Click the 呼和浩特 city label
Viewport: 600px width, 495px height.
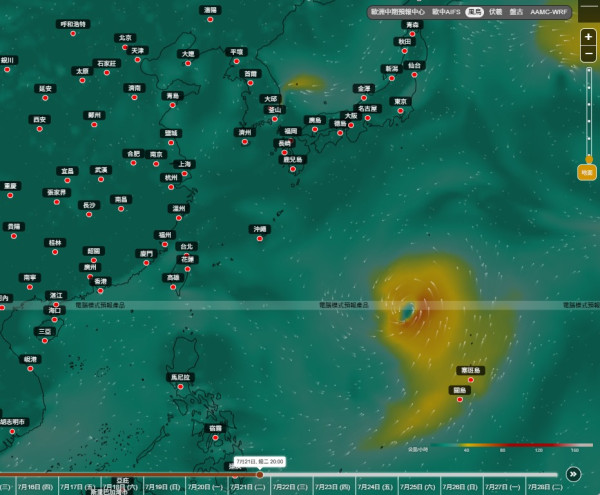click(x=73, y=24)
